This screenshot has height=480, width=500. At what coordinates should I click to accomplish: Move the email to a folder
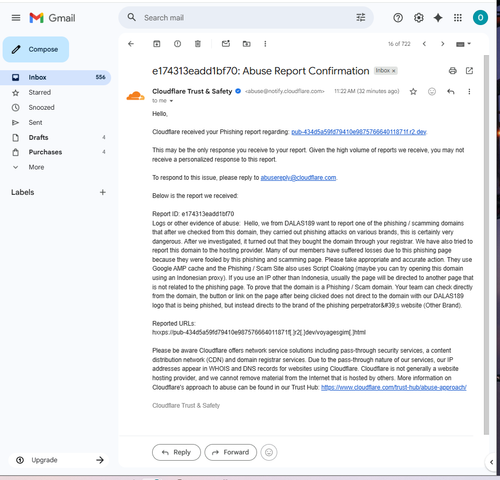pyautogui.click(x=247, y=44)
